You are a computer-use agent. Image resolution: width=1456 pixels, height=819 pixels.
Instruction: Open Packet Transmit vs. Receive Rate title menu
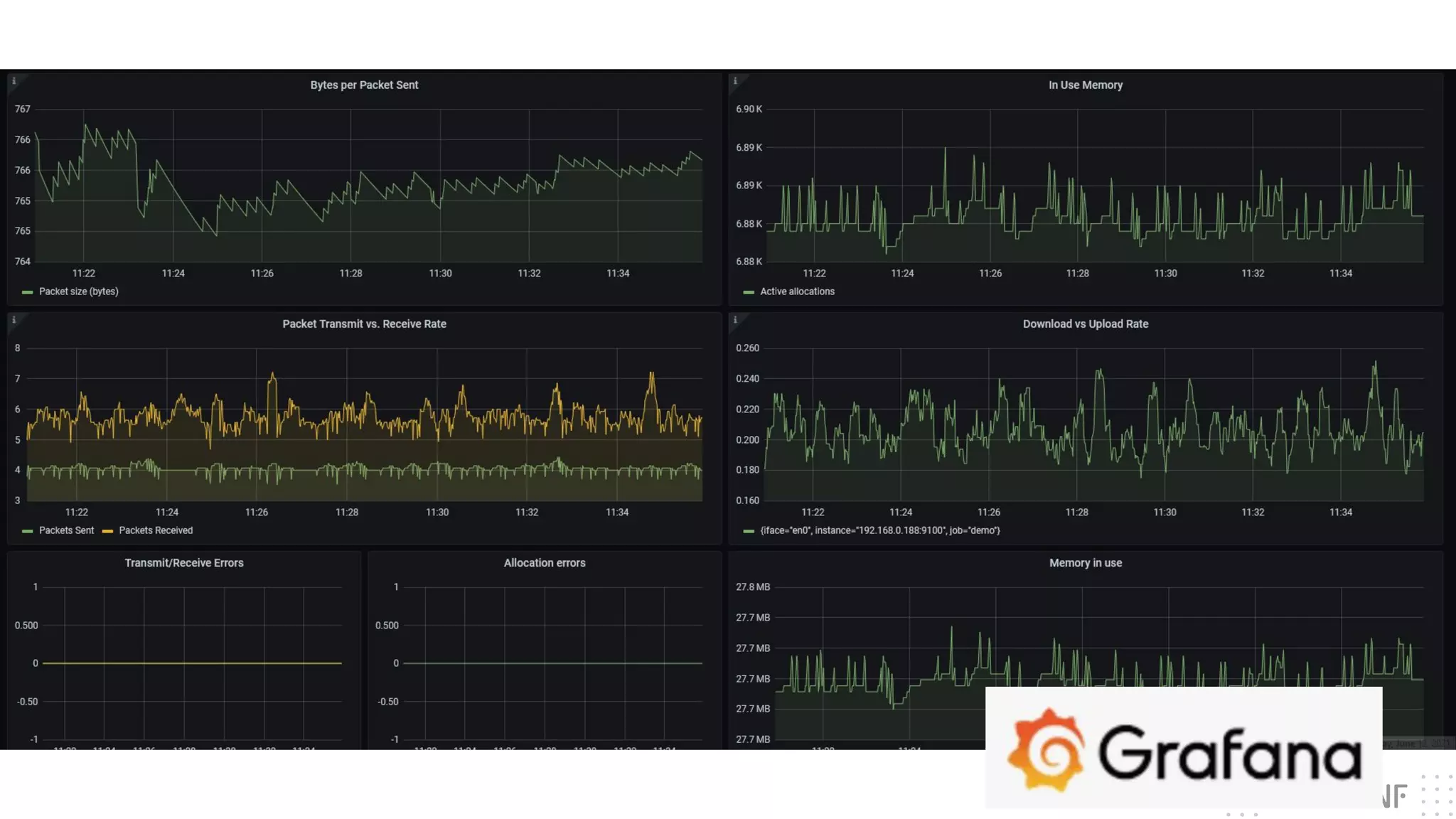[x=364, y=324]
